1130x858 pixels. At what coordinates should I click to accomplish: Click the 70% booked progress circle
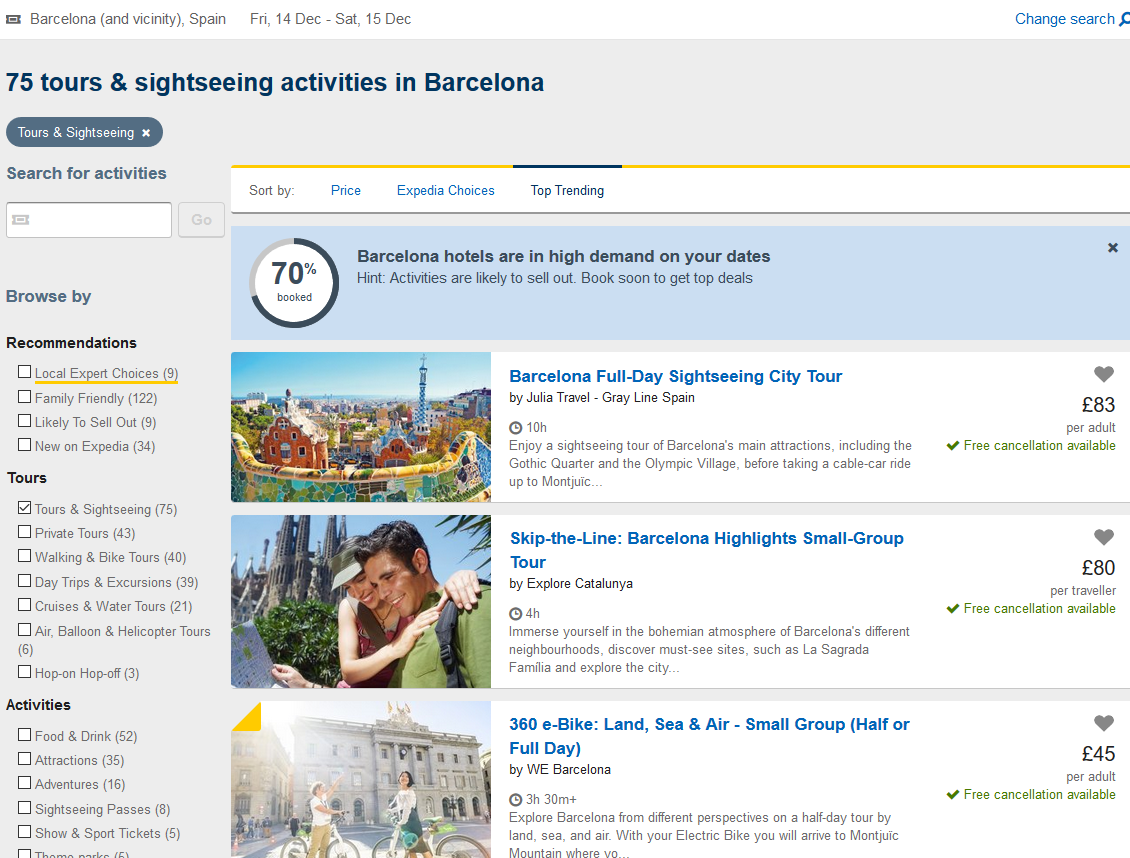point(294,283)
